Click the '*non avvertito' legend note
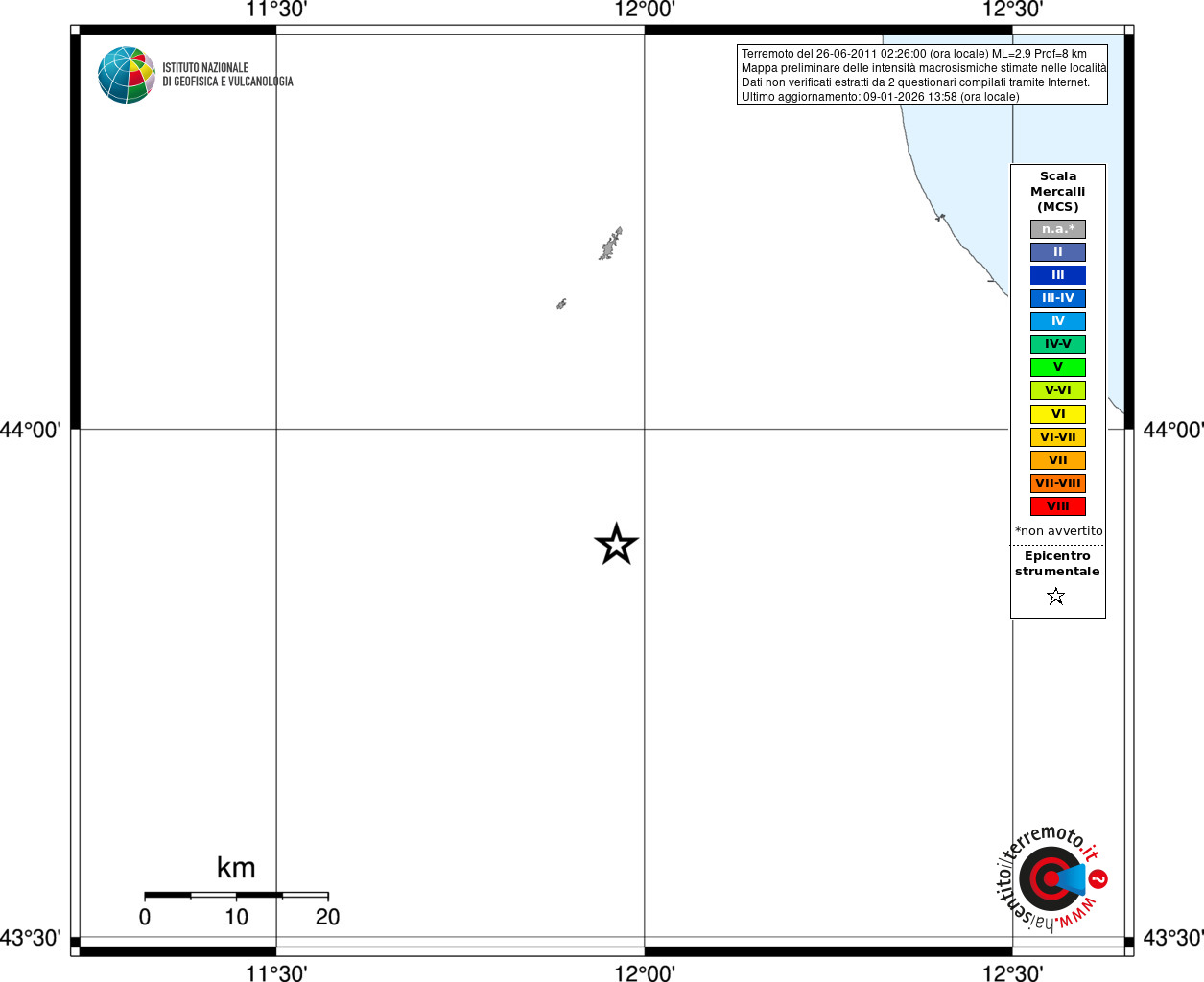 [x=1059, y=531]
